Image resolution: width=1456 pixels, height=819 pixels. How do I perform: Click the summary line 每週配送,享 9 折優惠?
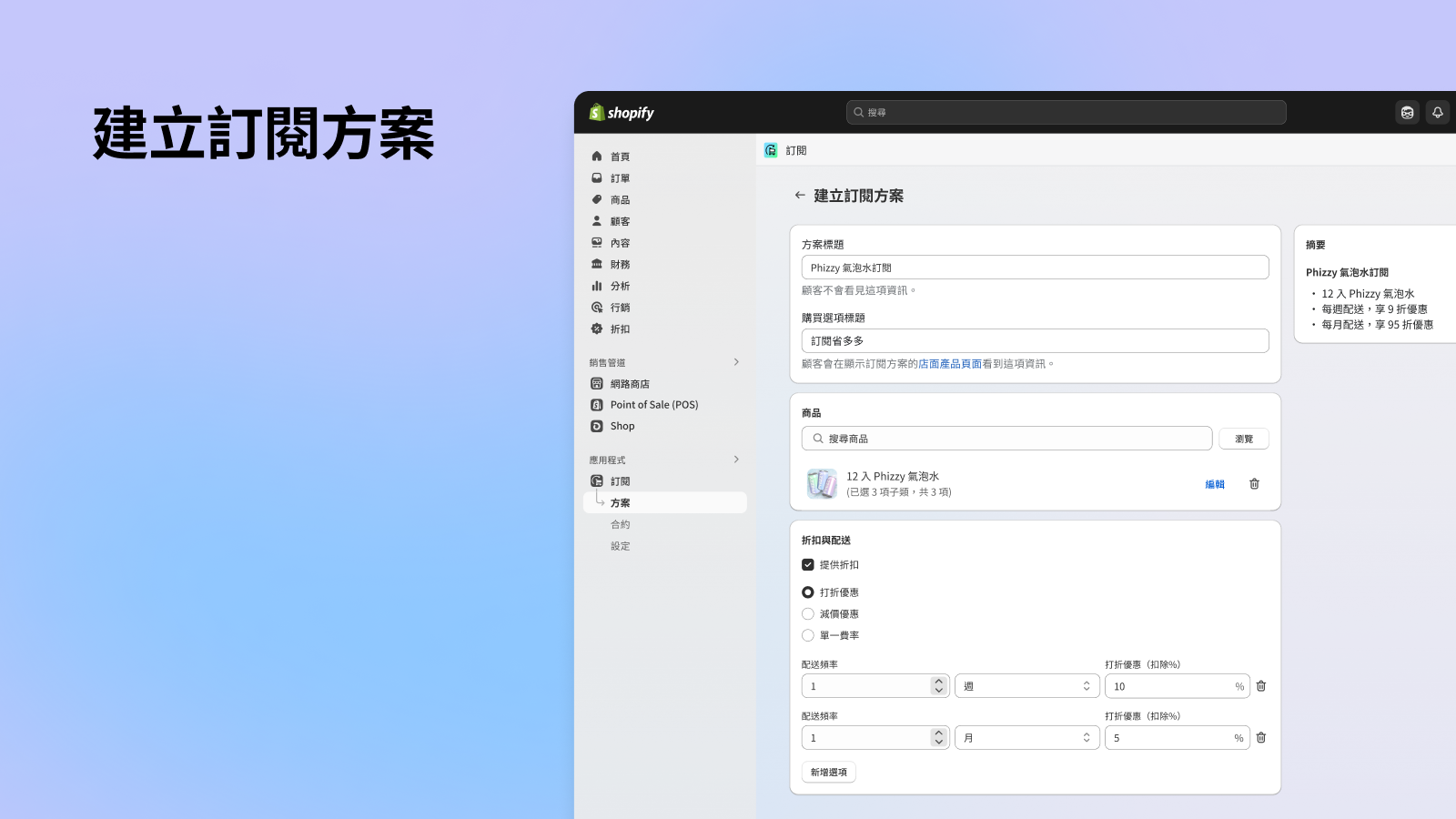click(x=1374, y=309)
